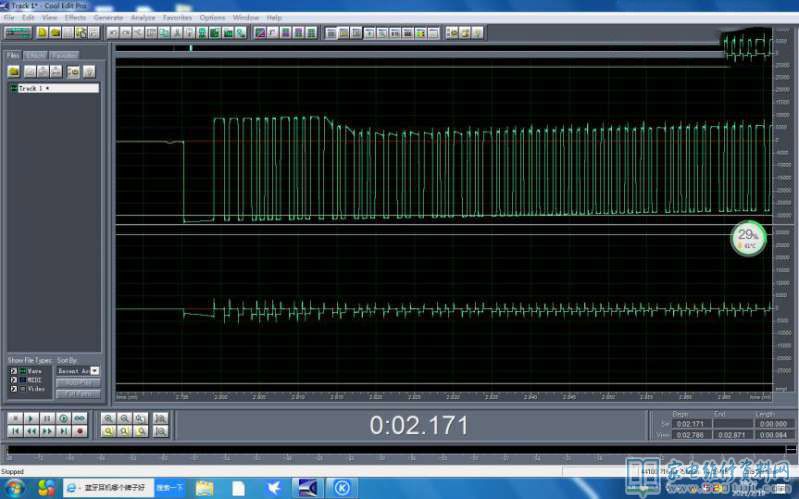Open the Help menu
Image resolution: width=799 pixels, height=499 pixels.
coord(274,17)
